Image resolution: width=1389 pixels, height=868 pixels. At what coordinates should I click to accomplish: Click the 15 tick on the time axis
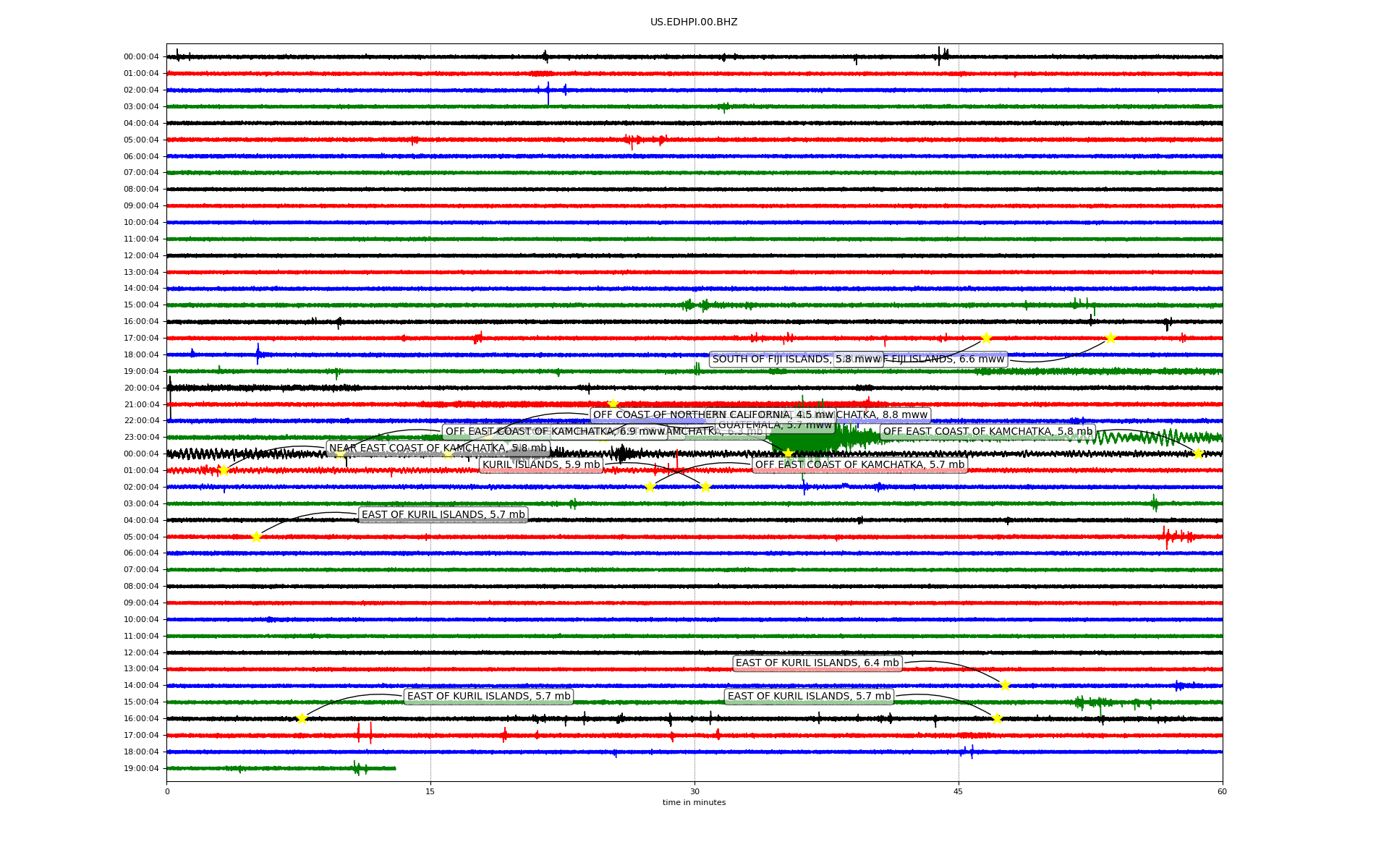(430, 791)
